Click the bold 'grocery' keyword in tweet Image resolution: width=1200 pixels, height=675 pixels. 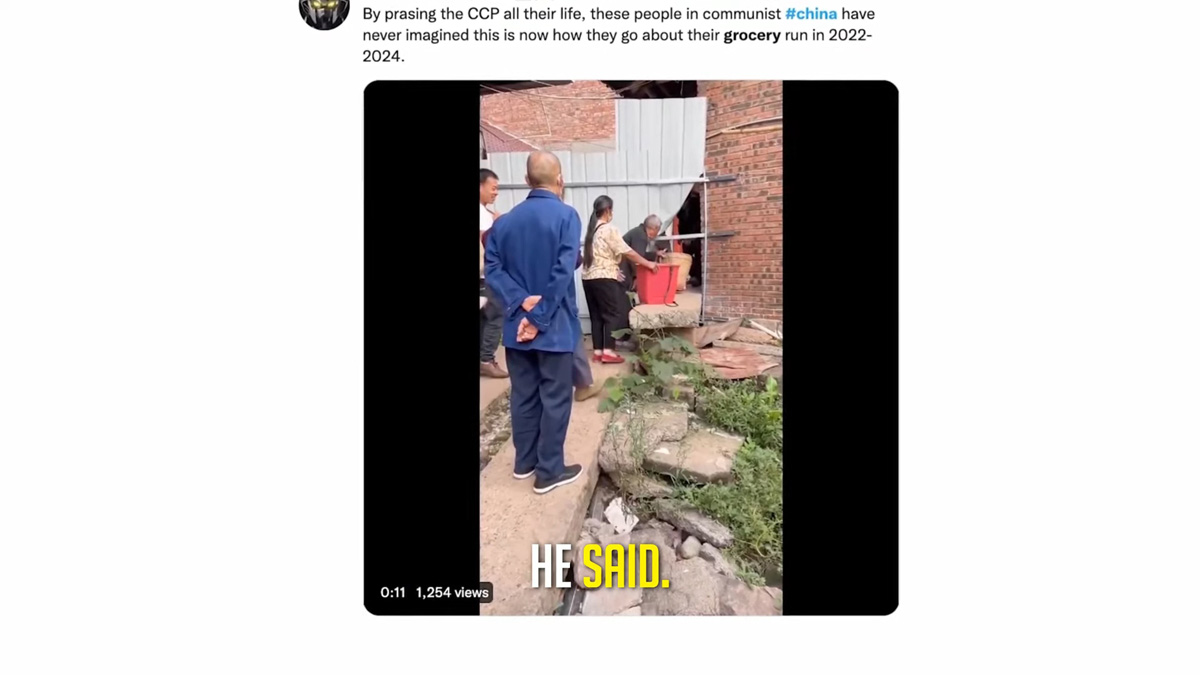752,35
